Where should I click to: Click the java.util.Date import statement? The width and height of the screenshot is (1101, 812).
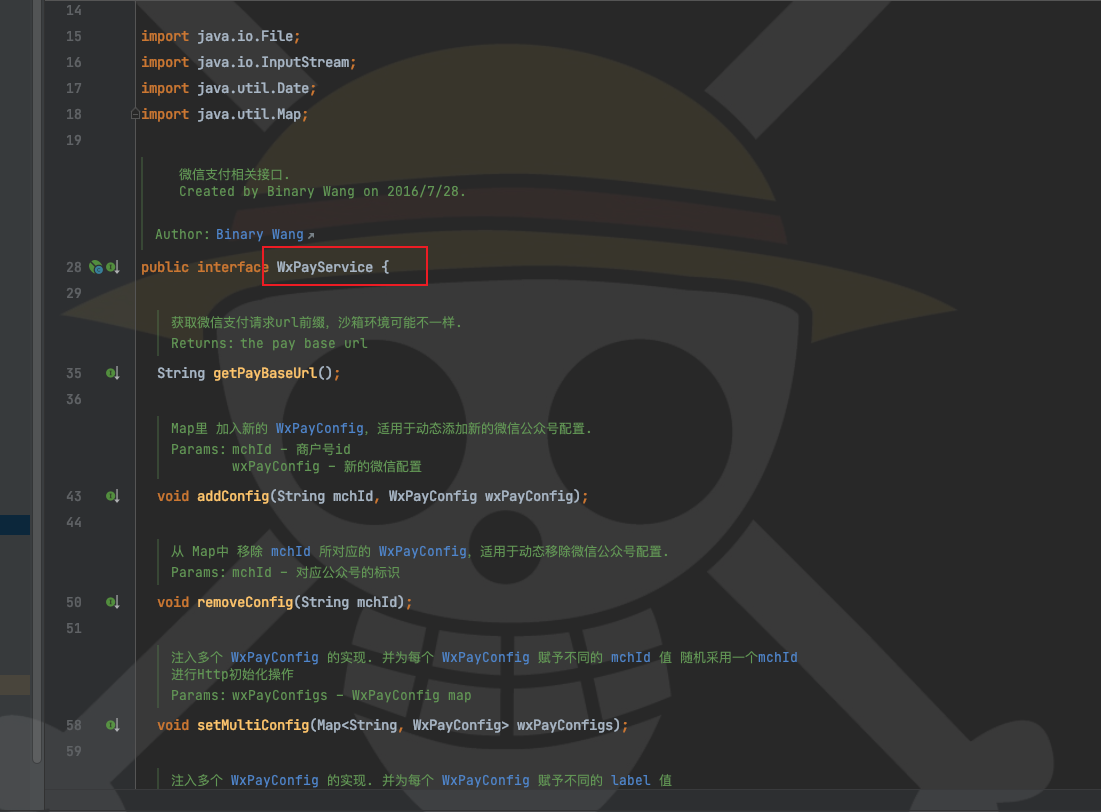pyautogui.click(x=228, y=88)
